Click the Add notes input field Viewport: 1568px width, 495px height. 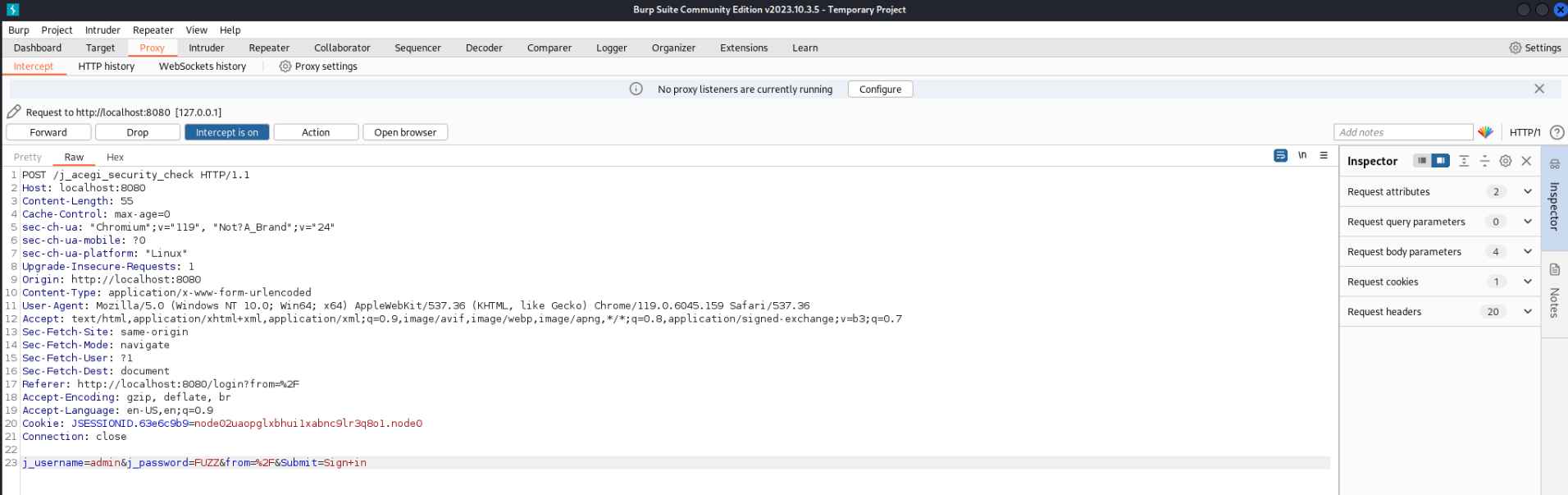tap(1403, 132)
